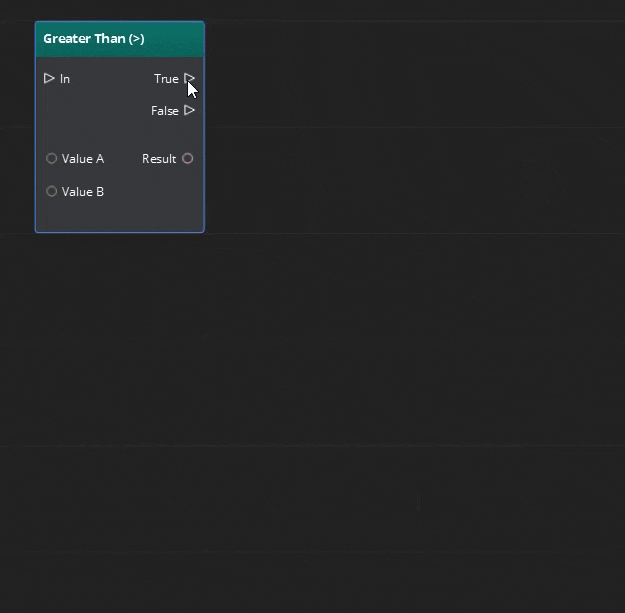Screen dimensions: 625x613
Task: Click the In execution input arrow pin
Action: [49, 78]
